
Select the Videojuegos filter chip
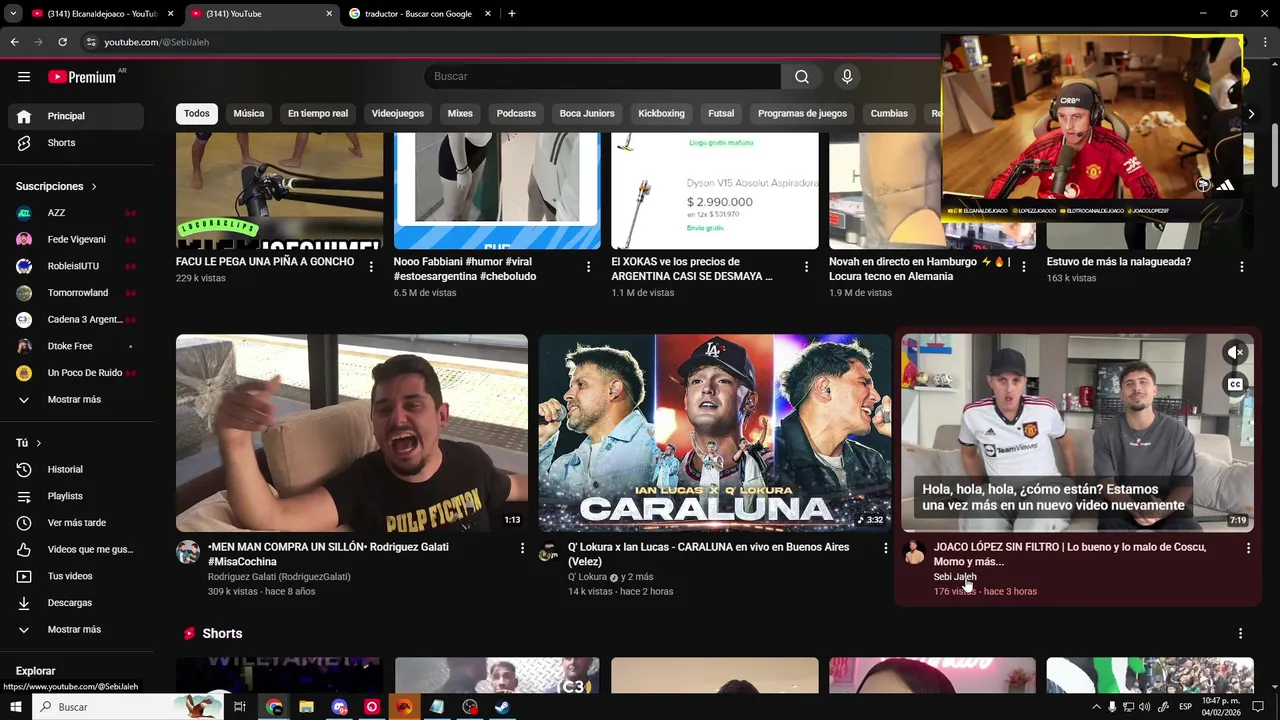click(x=398, y=114)
